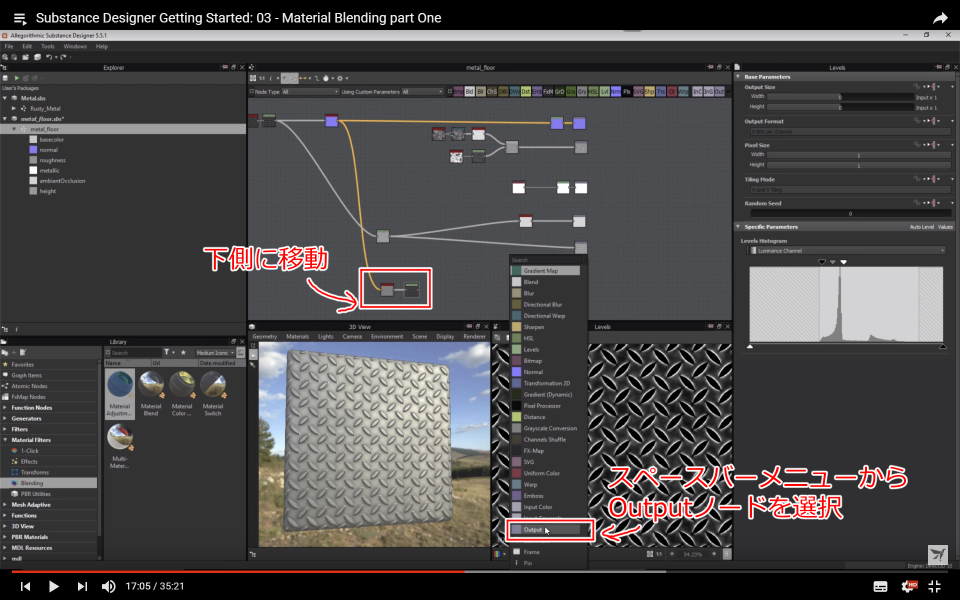The height and width of the screenshot is (600, 960).
Task: Open the 3D View Renderer menu
Action: point(474,337)
